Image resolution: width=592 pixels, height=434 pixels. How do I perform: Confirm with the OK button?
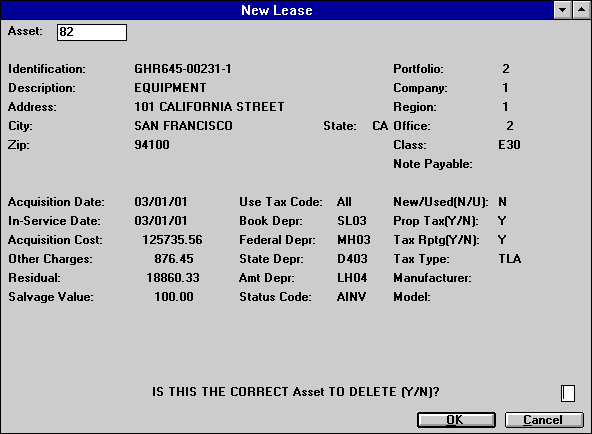(456, 420)
